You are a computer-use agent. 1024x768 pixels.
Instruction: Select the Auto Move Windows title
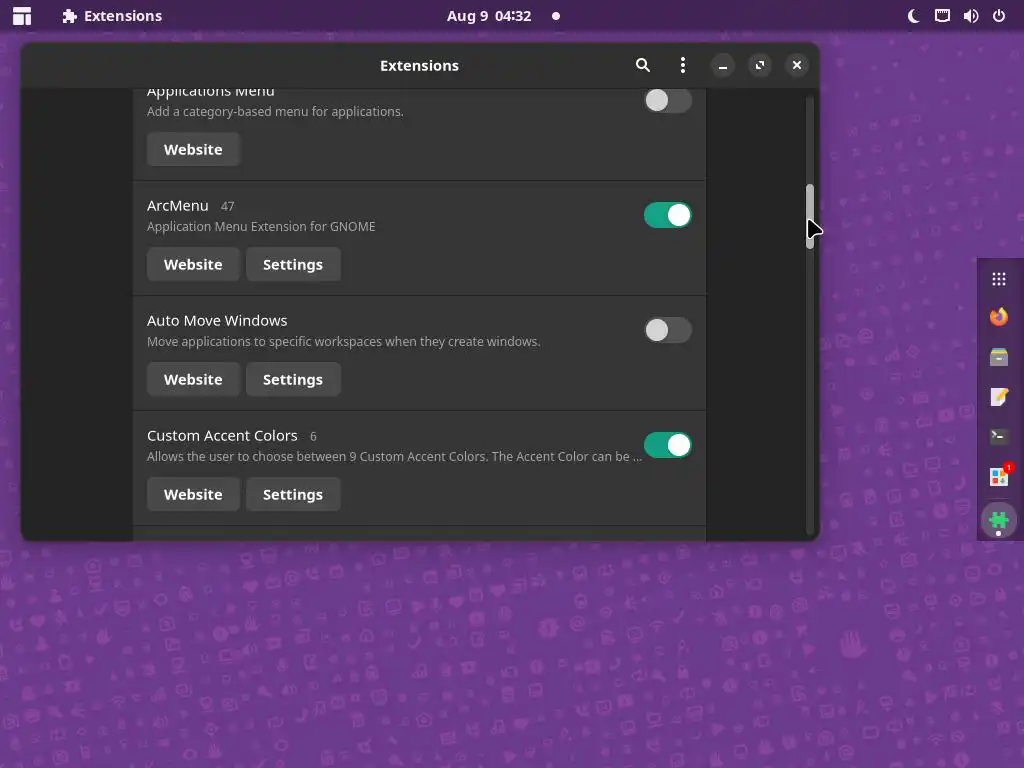(x=217, y=321)
